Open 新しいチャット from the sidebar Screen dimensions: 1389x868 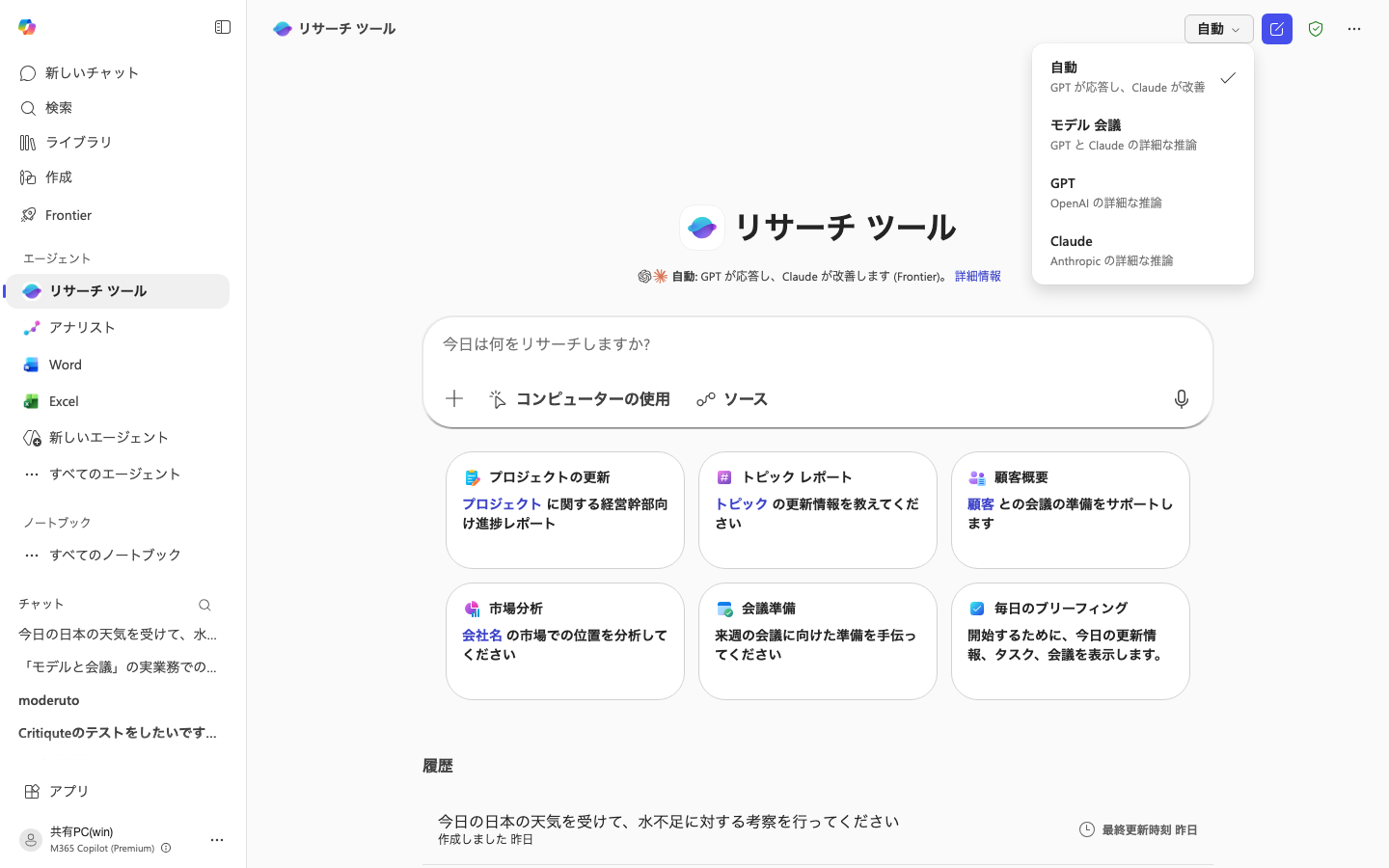(x=93, y=72)
